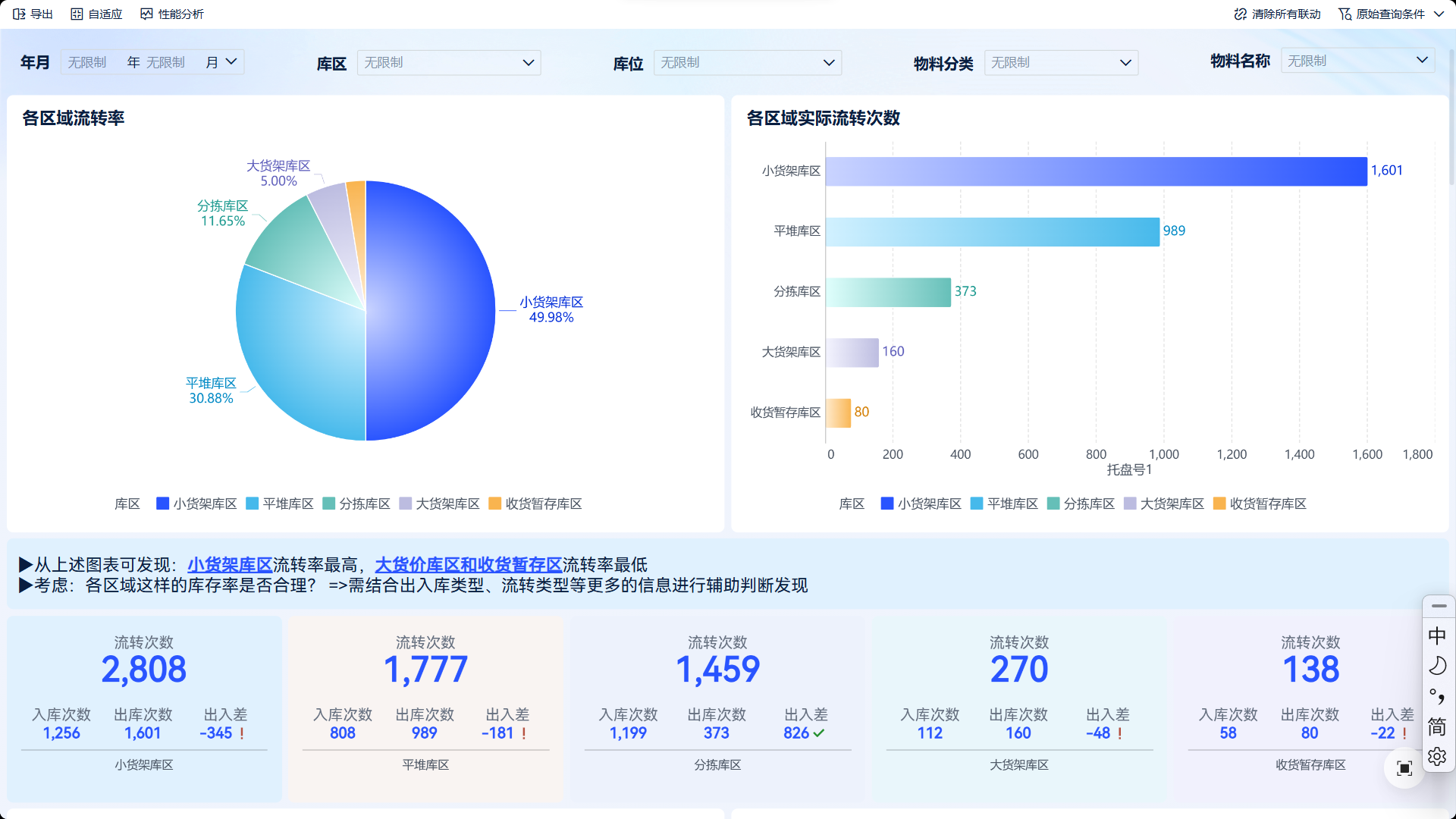Screen dimensions: 1456x819
Task: Click 平堆库区 legend swatch in bar chart
Action: [x=977, y=504]
